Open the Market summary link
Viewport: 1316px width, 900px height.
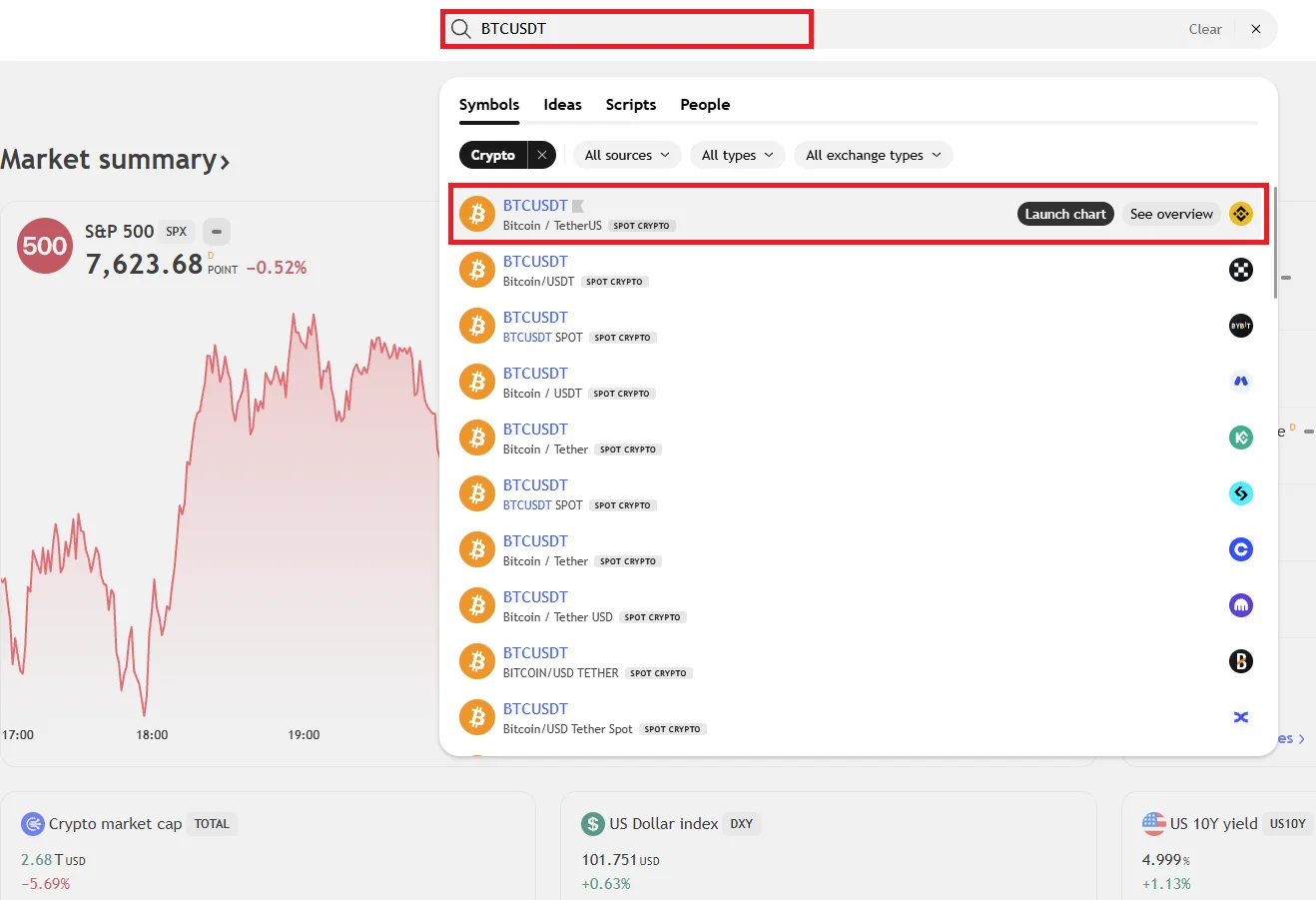(115, 160)
